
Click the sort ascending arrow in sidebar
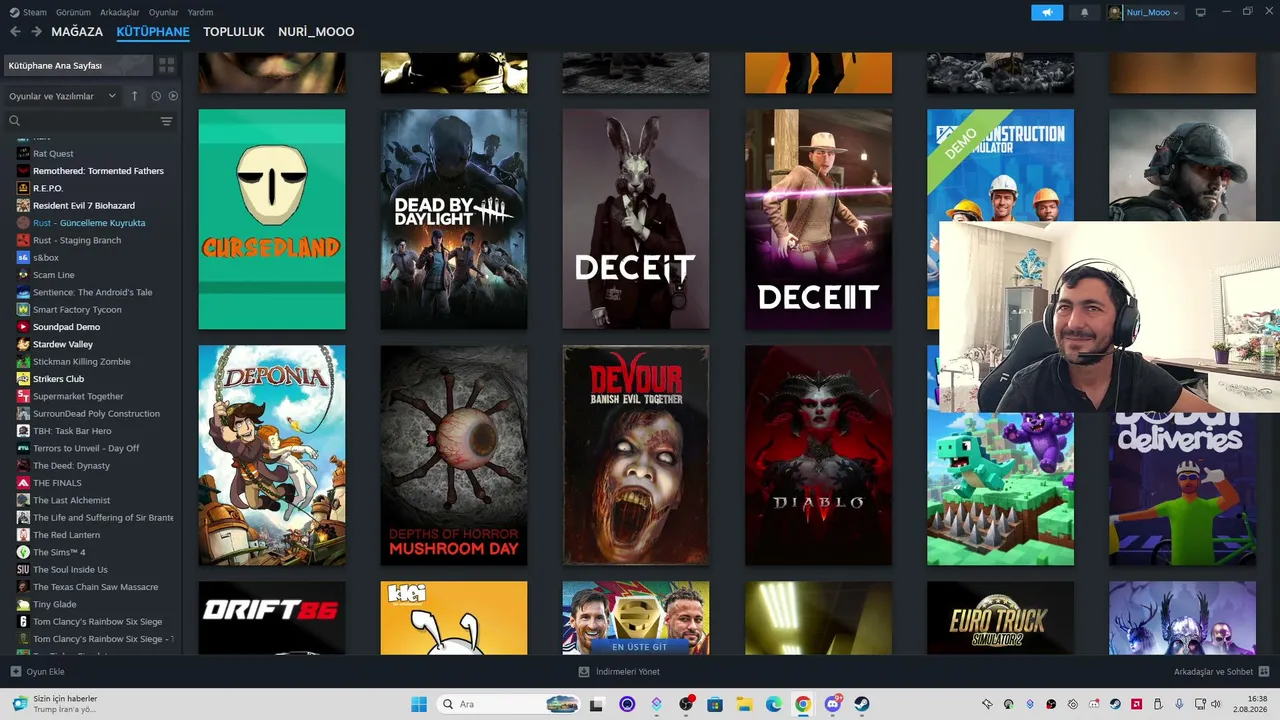pos(136,96)
